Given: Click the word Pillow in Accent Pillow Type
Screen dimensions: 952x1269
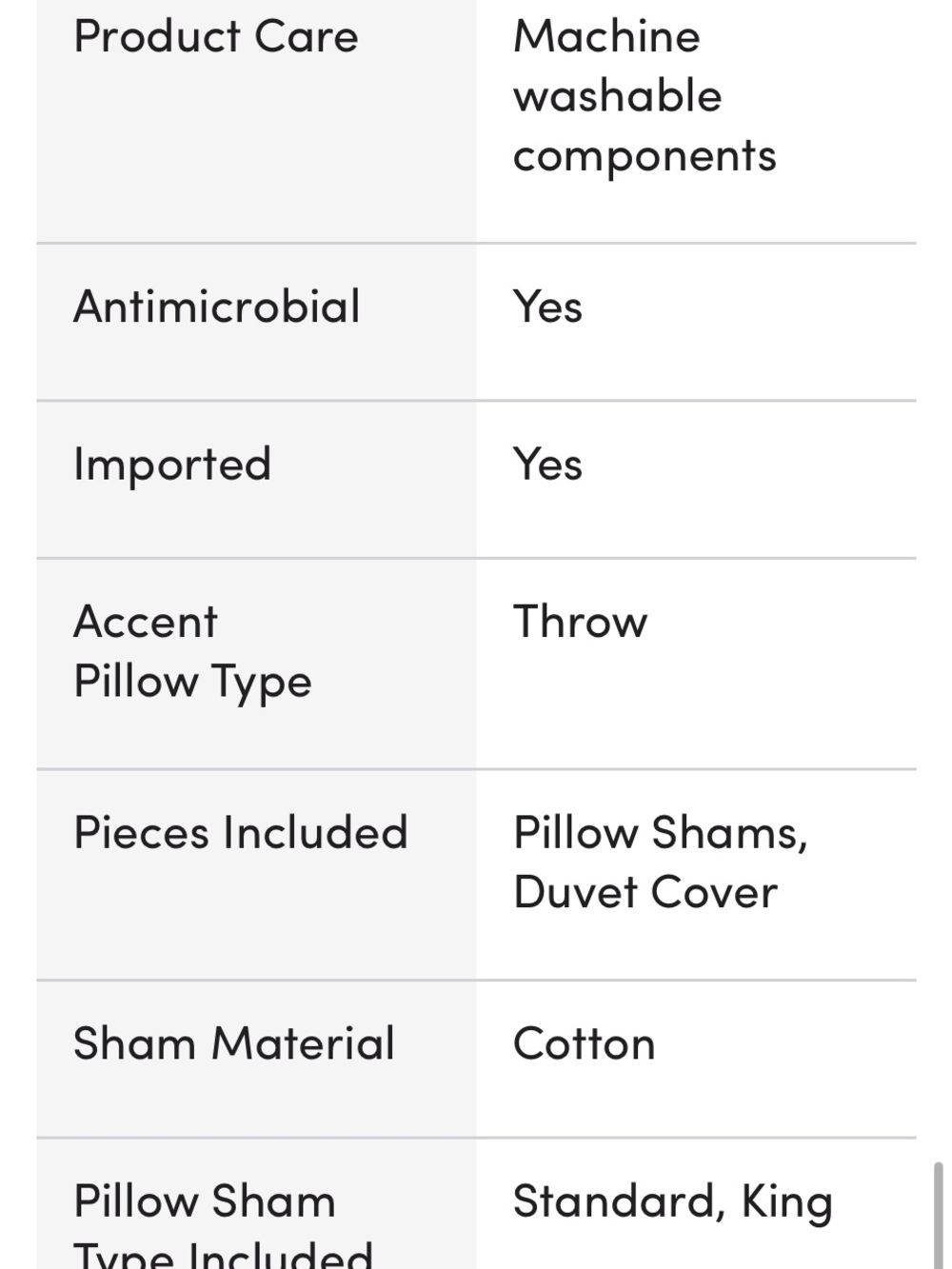Looking at the screenshot, I should pyautogui.click(x=136, y=682).
